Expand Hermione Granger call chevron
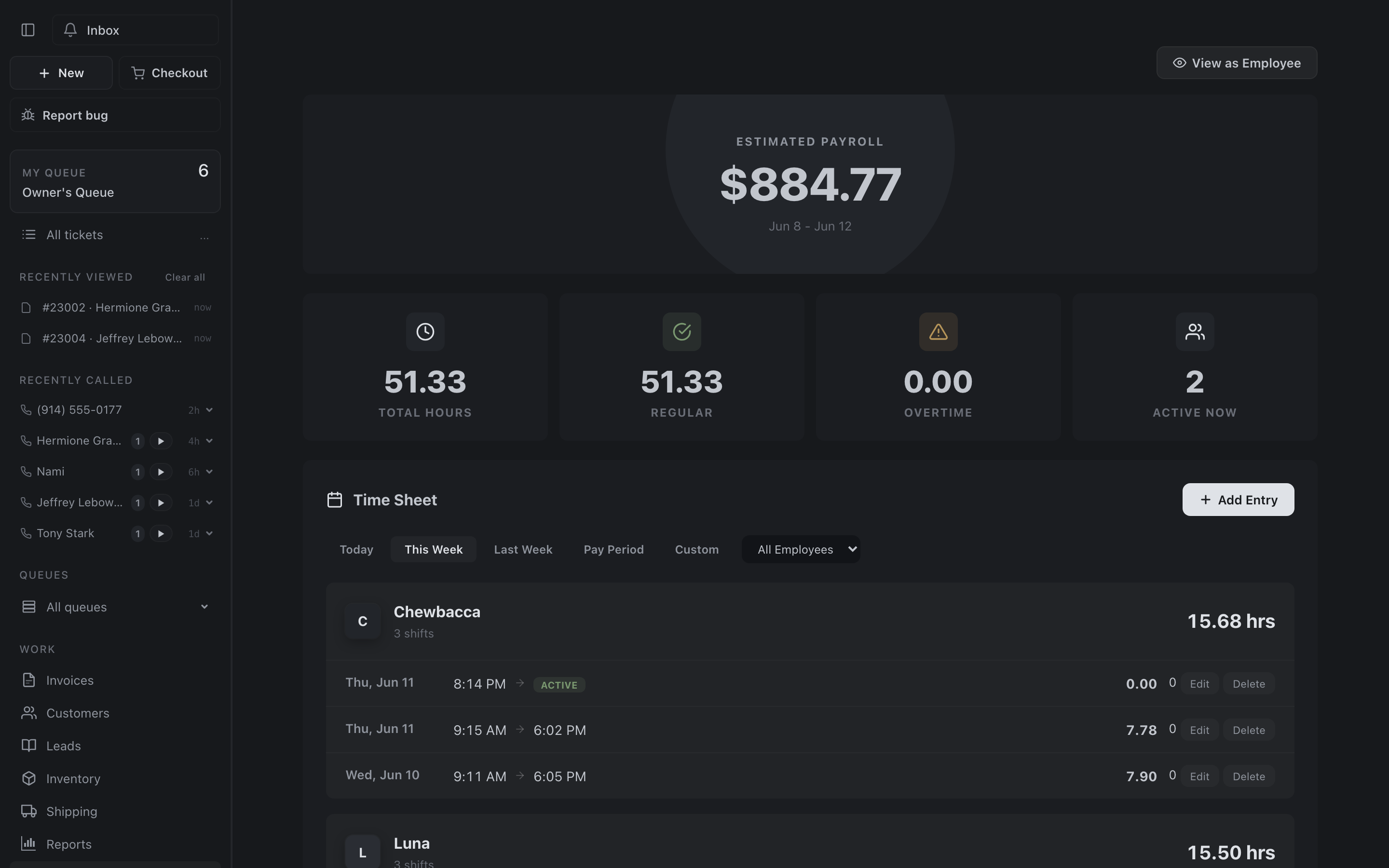Image resolution: width=1389 pixels, height=868 pixels. 209,441
